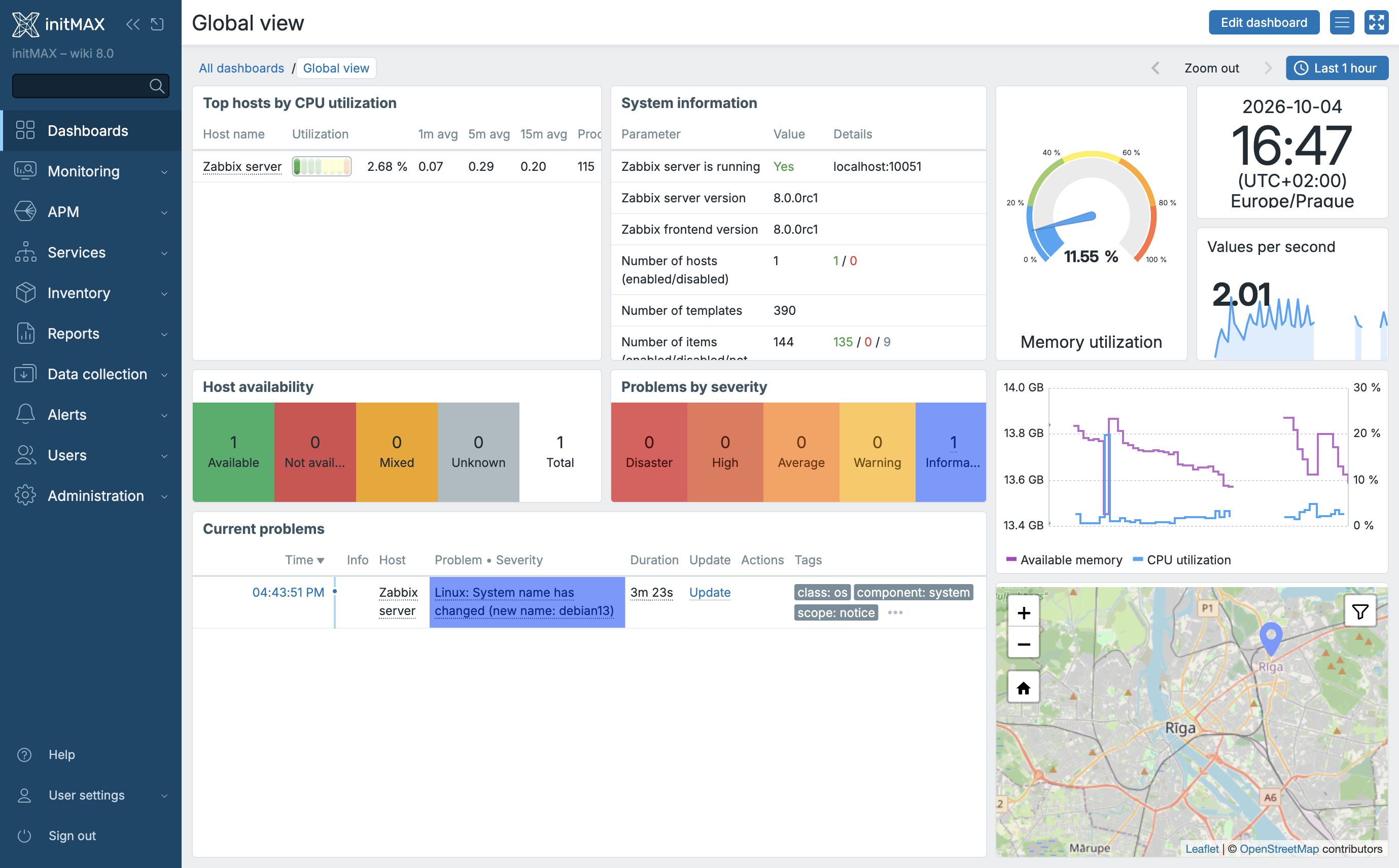Click the Global view breadcrumb link
The width and height of the screenshot is (1399, 868).
[x=336, y=68]
